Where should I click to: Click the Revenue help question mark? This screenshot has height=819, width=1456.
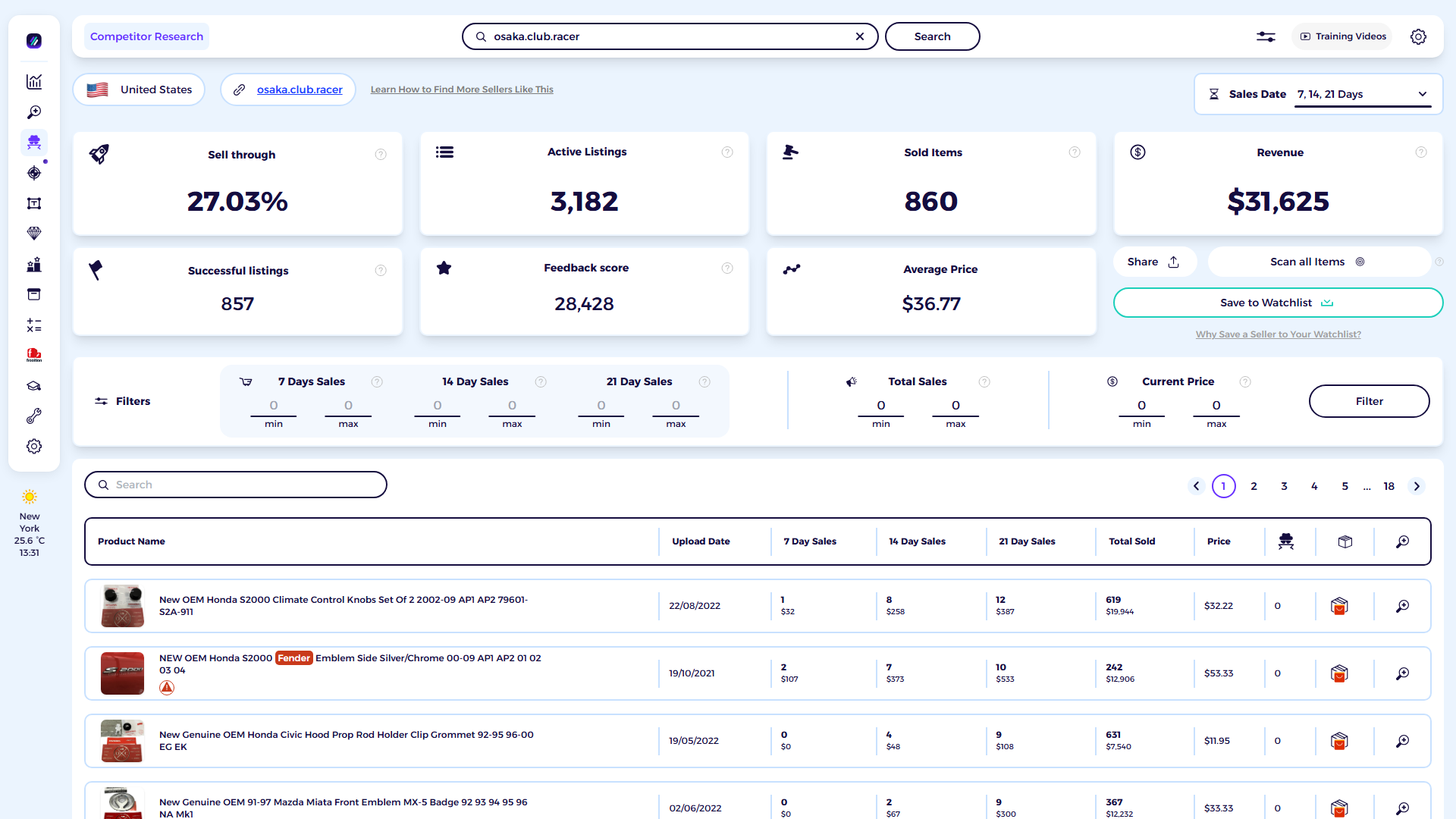tap(1421, 152)
